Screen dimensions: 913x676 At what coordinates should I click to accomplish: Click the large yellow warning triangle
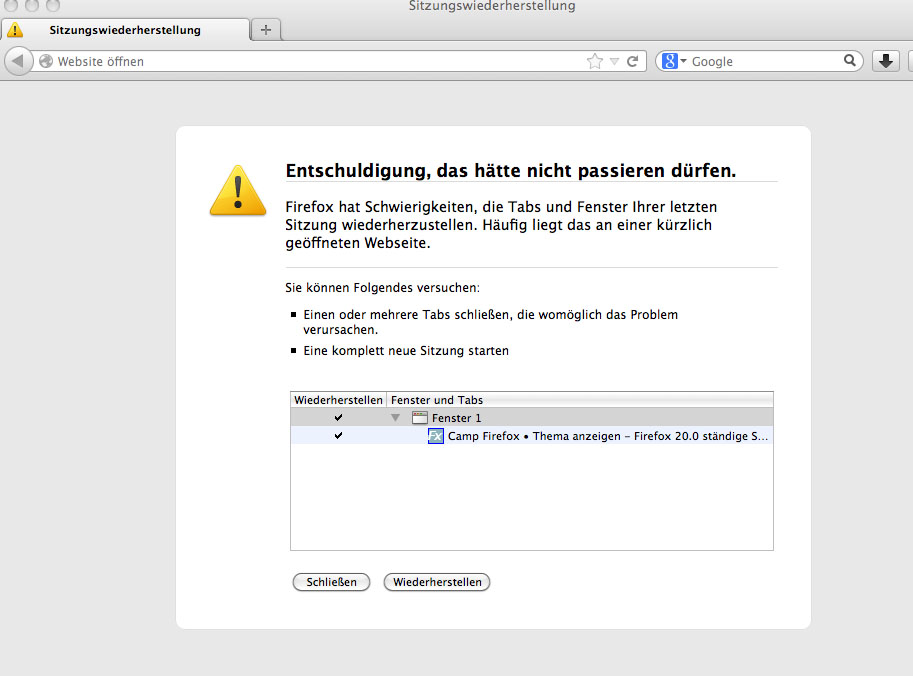click(238, 190)
